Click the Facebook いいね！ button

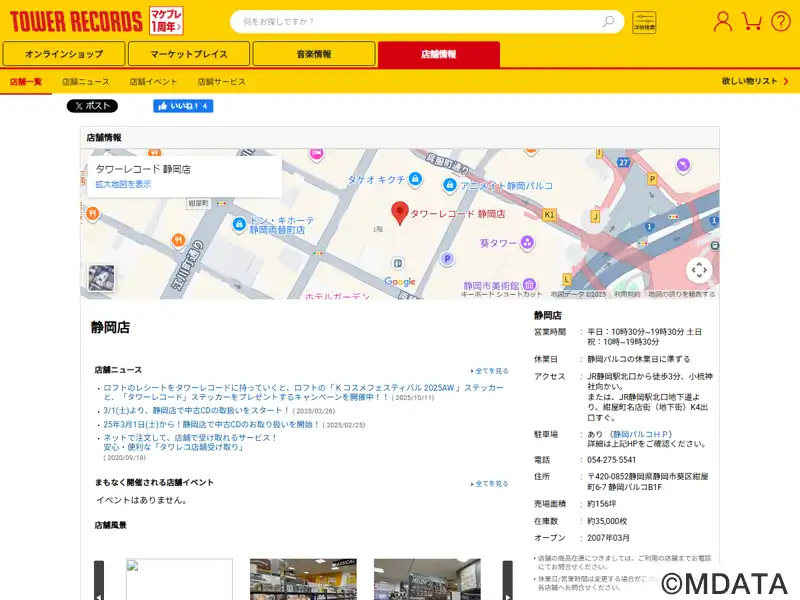183,106
